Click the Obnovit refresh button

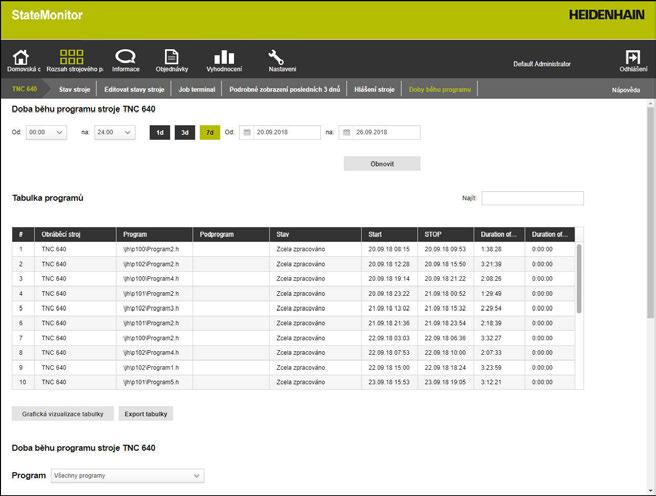coord(382,164)
